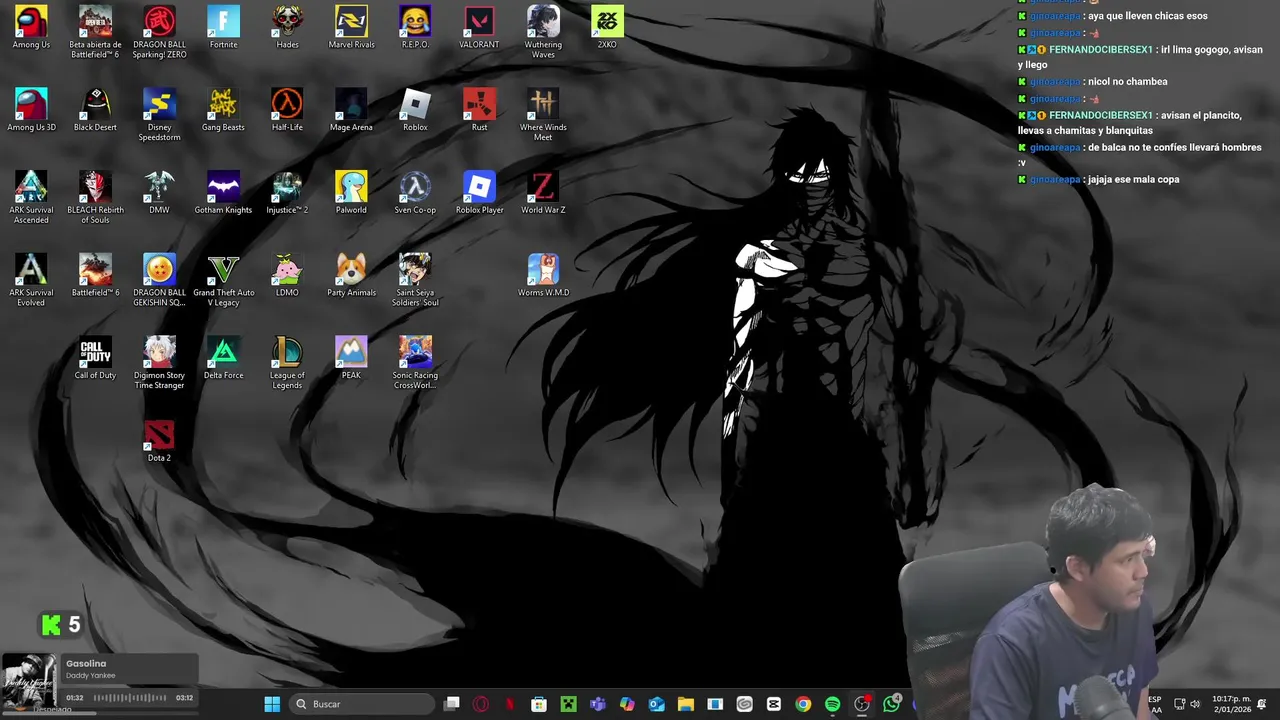Open Half-Life desktop shortcut
This screenshot has width=1280, height=720.
click(287, 110)
